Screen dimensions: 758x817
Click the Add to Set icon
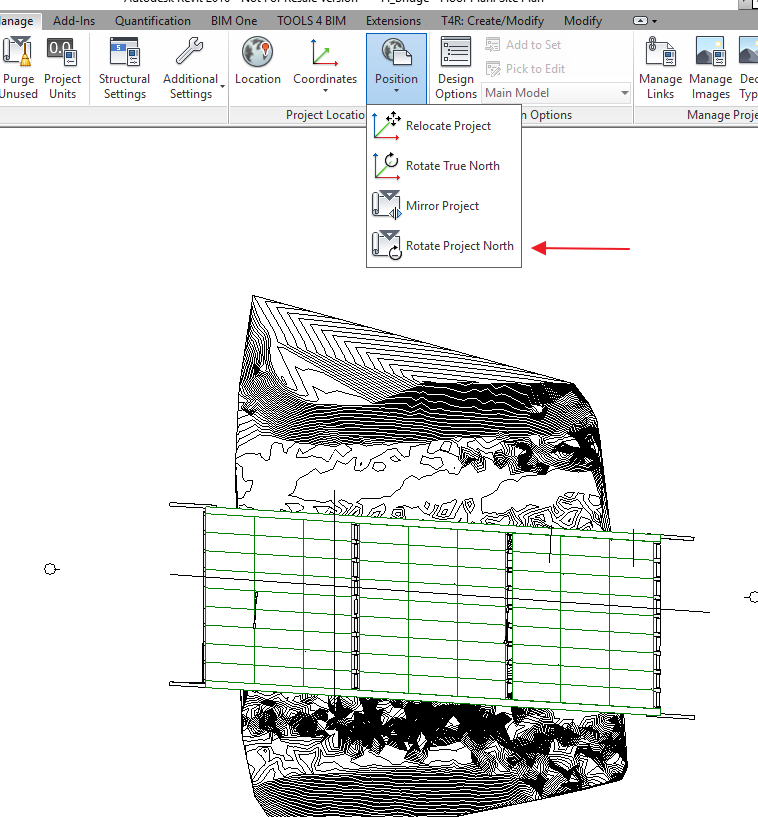point(492,45)
